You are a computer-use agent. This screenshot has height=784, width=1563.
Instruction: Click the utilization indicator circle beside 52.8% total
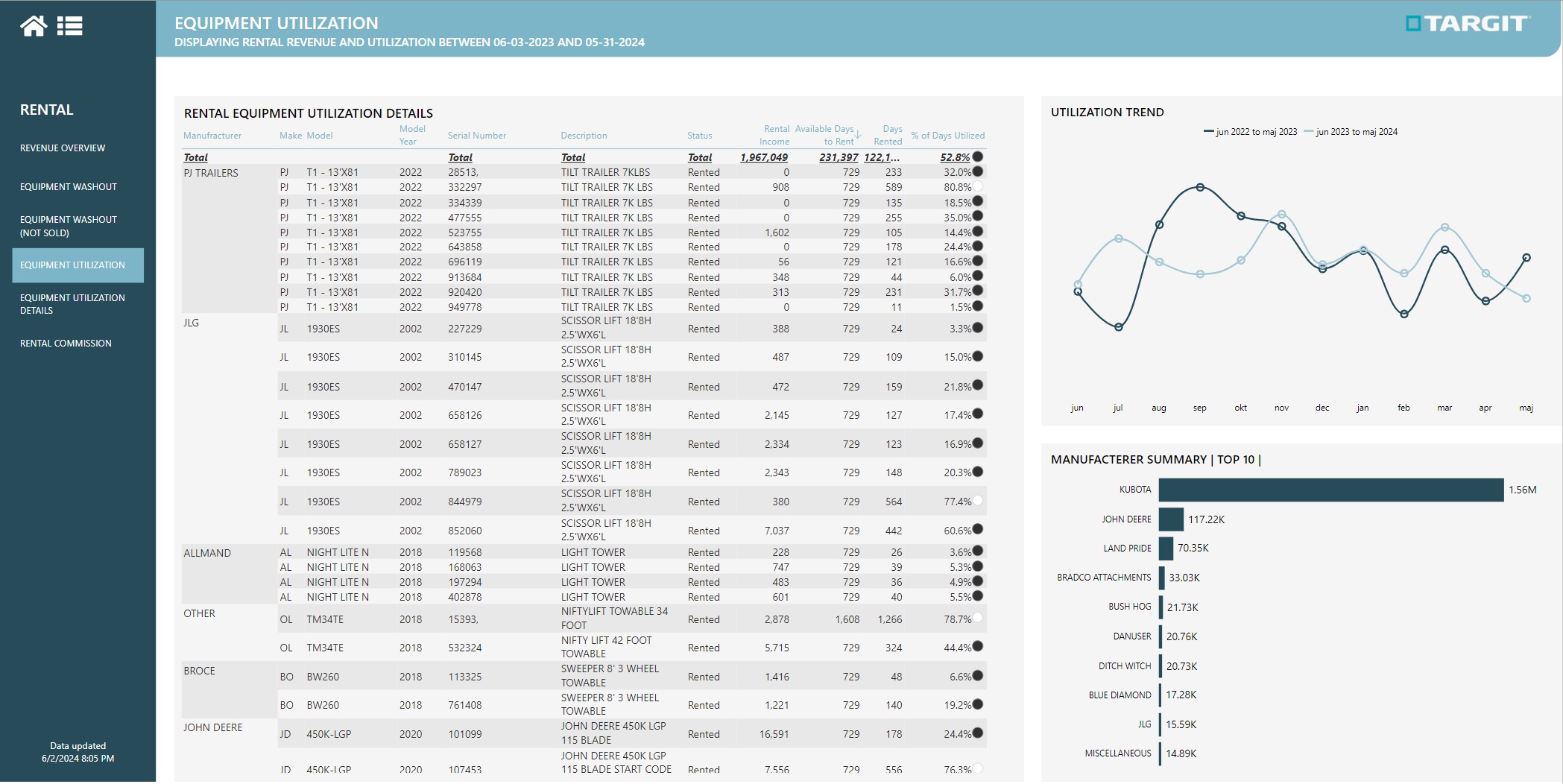[977, 157]
